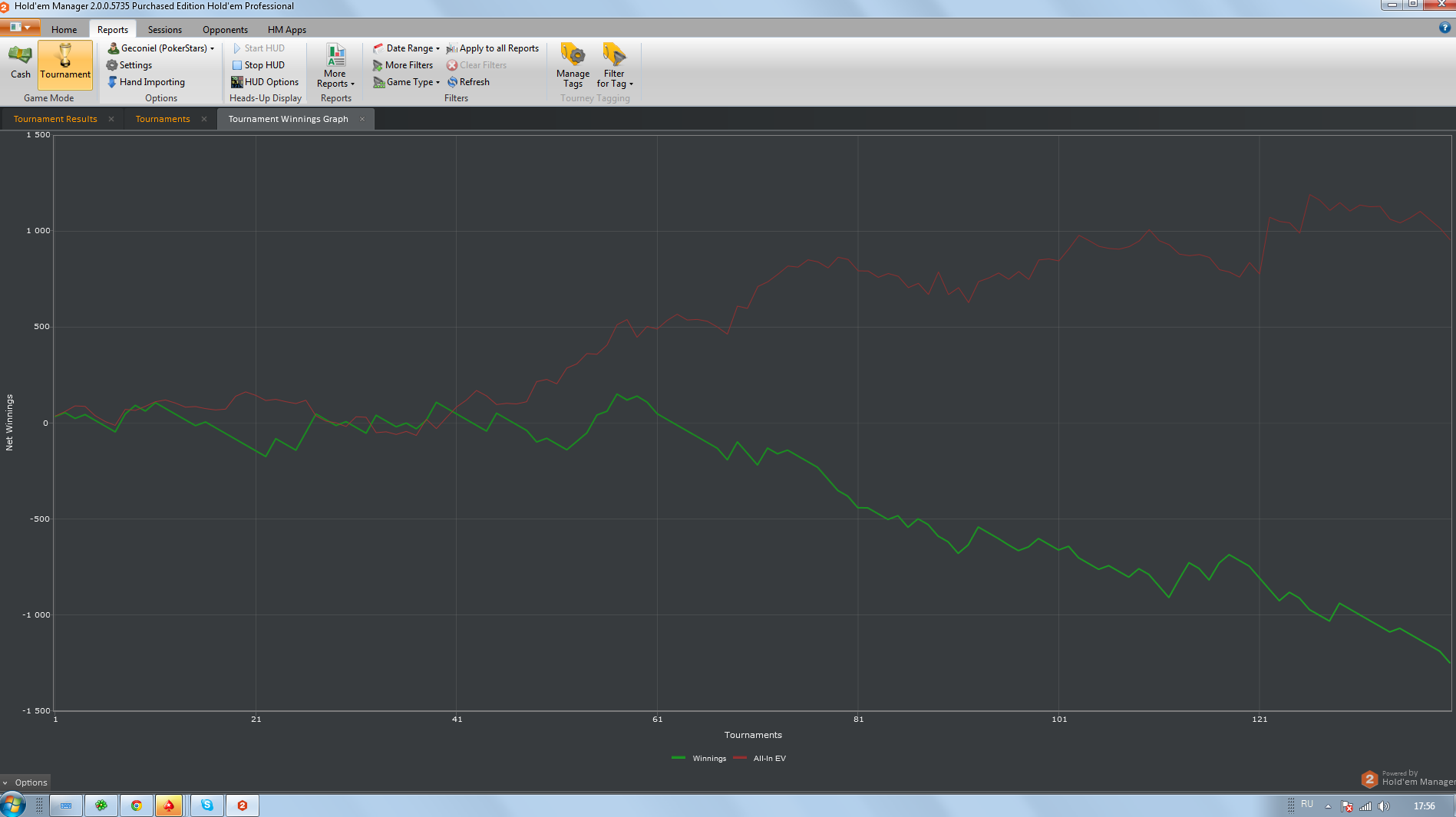Screen dimensions: 1456x817
Task: Switch to Cash game mode
Action: pos(20,62)
